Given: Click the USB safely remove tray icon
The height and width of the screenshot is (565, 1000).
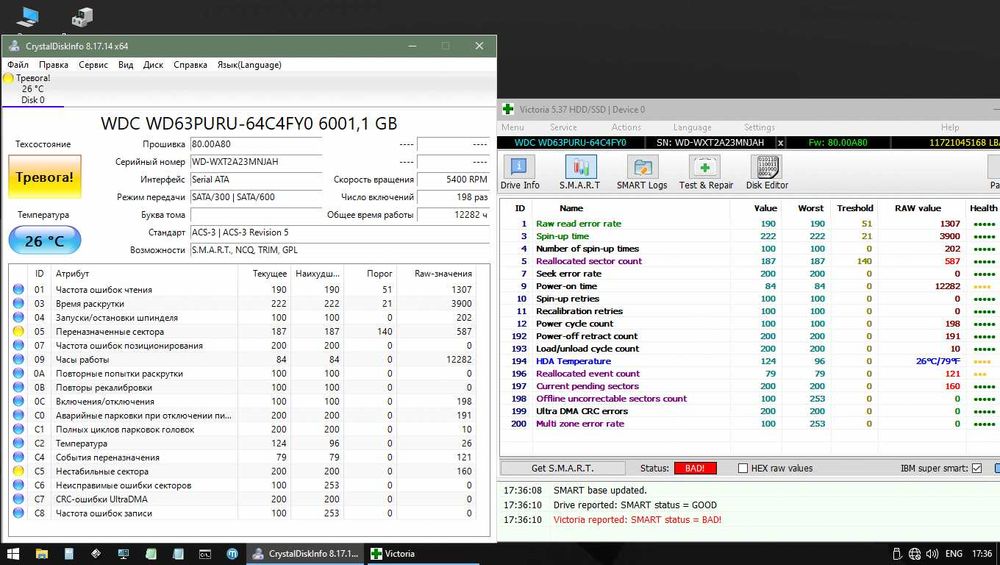Looking at the screenshot, I should 896,554.
